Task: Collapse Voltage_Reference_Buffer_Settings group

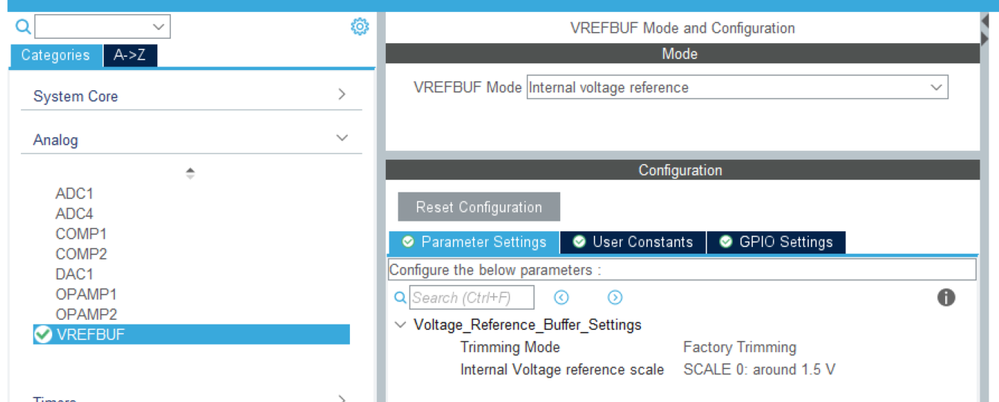Action: [x=400, y=325]
